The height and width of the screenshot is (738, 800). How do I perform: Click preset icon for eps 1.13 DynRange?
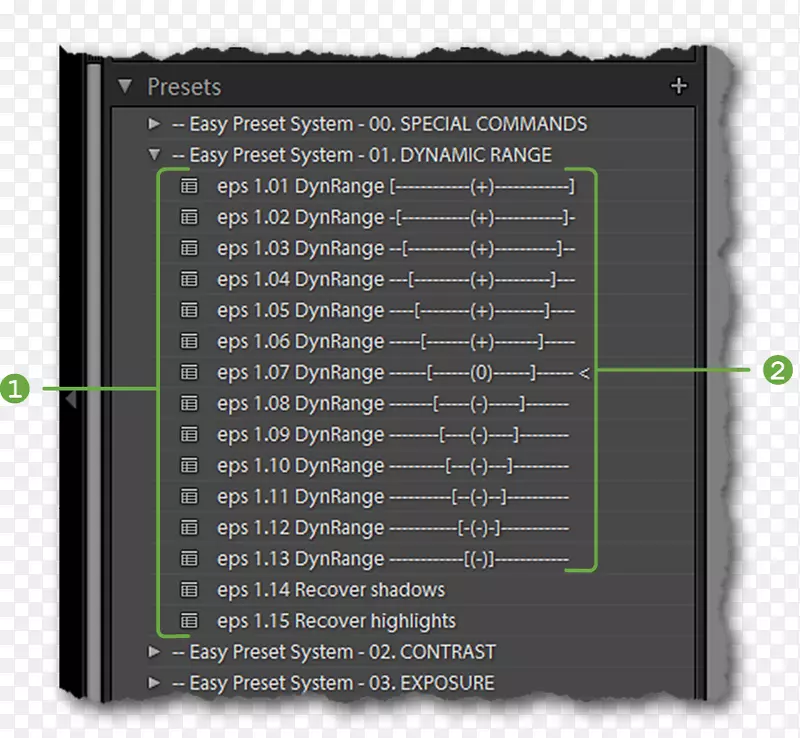point(189,558)
